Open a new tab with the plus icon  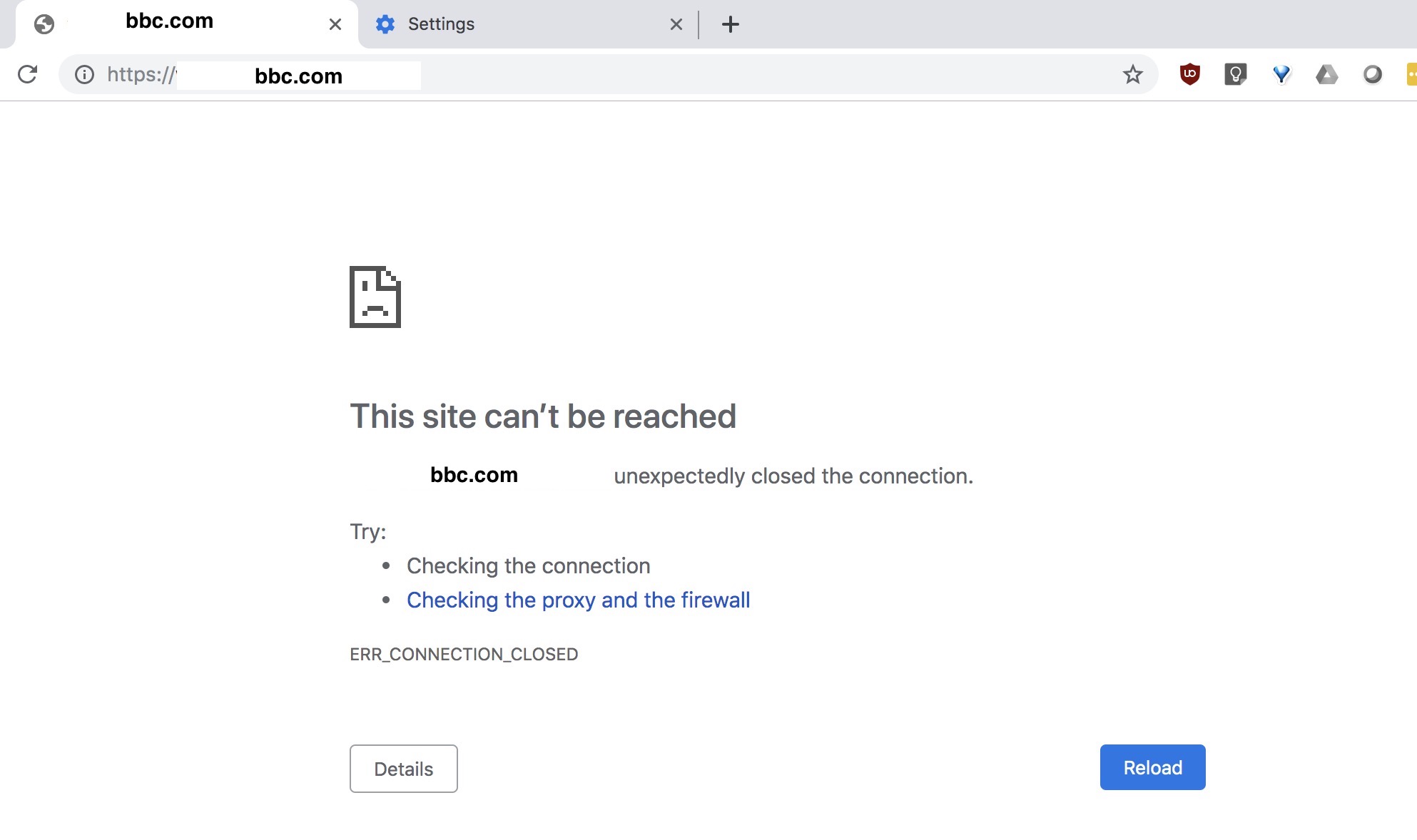coord(730,24)
